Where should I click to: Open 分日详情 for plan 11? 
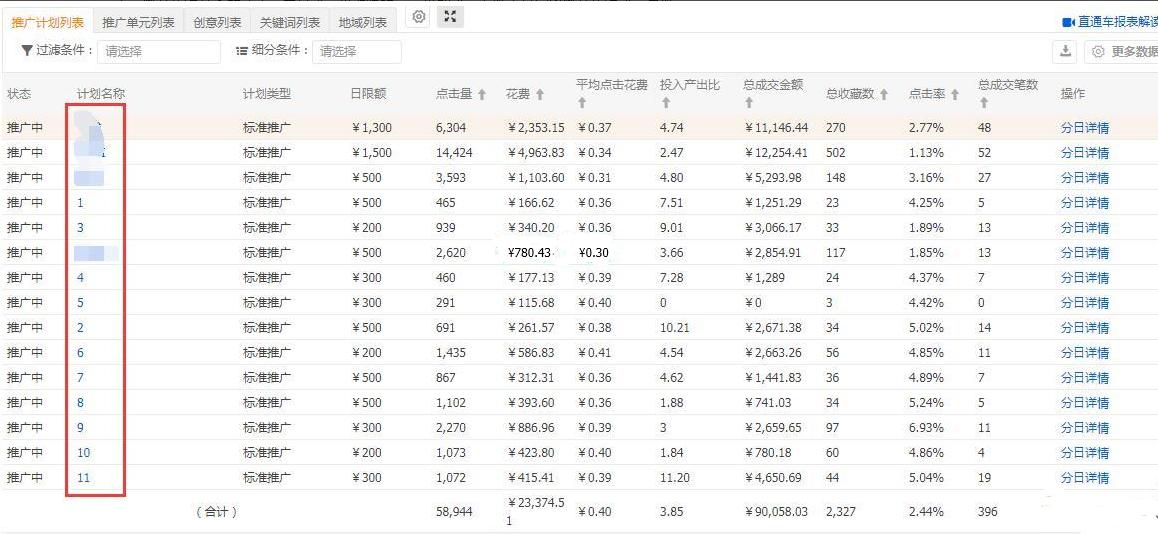tap(1085, 478)
